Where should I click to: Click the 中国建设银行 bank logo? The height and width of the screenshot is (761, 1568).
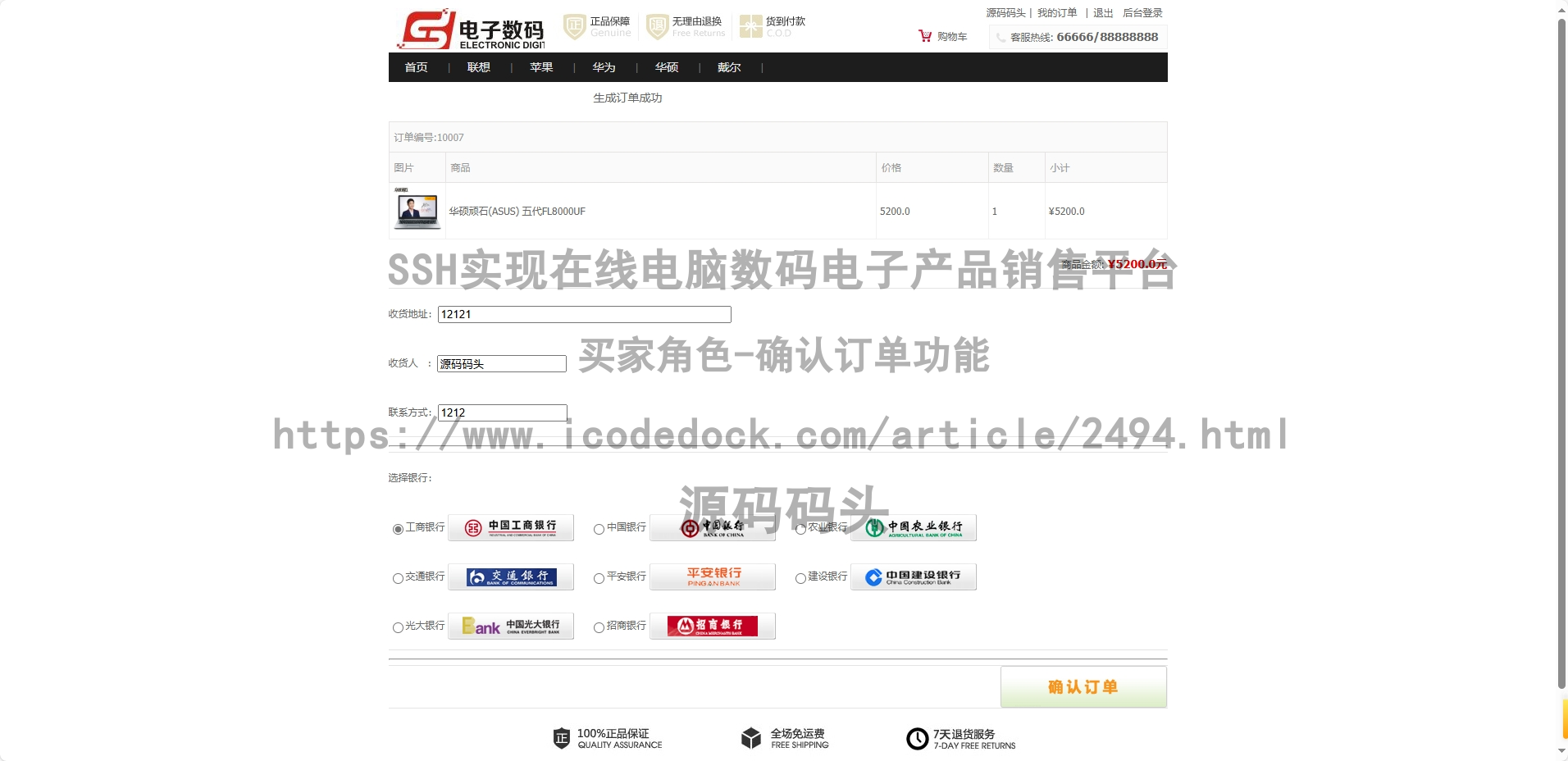914,576
